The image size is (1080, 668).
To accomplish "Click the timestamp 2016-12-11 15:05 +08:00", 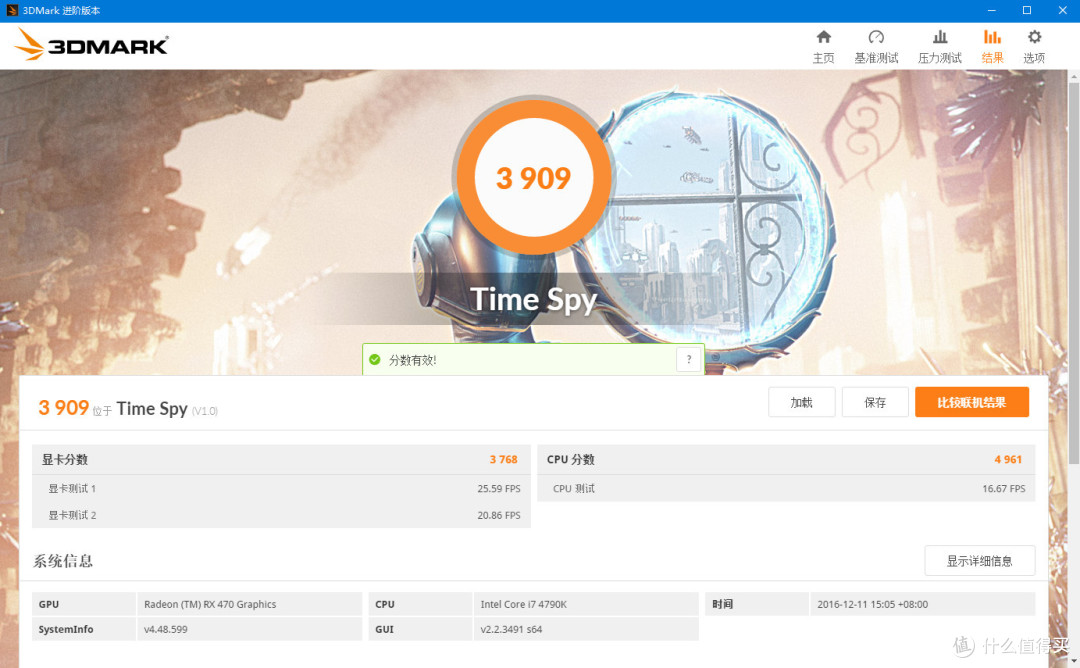I will click(x=922, y=604).
